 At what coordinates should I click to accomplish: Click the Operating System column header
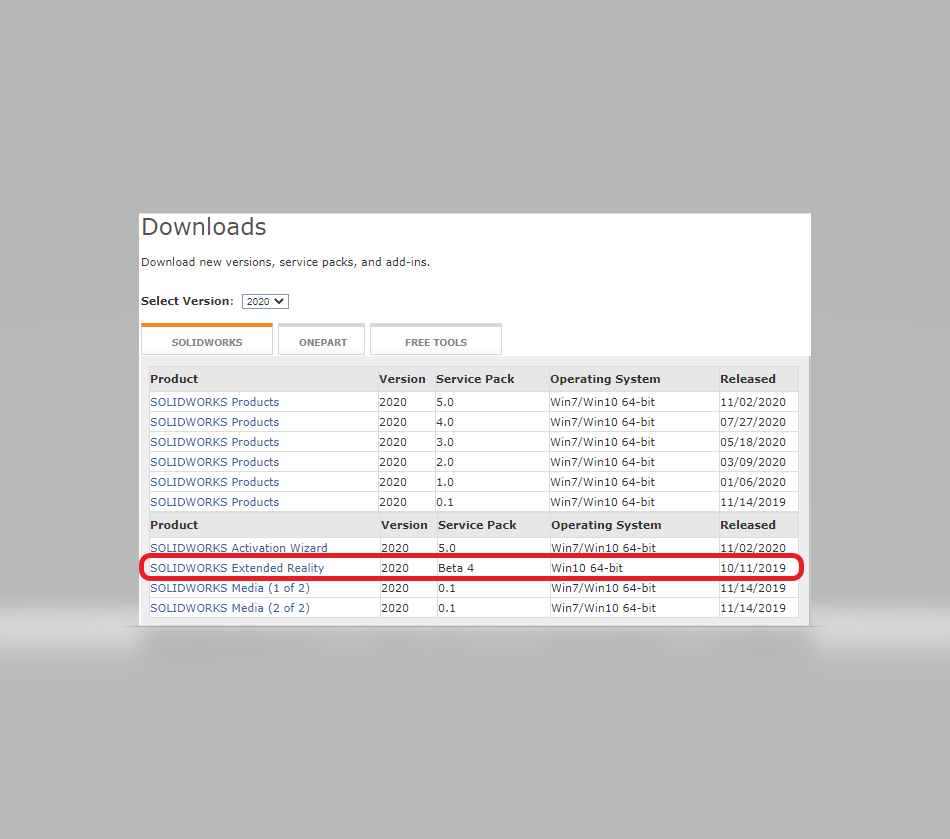(605, 378)
